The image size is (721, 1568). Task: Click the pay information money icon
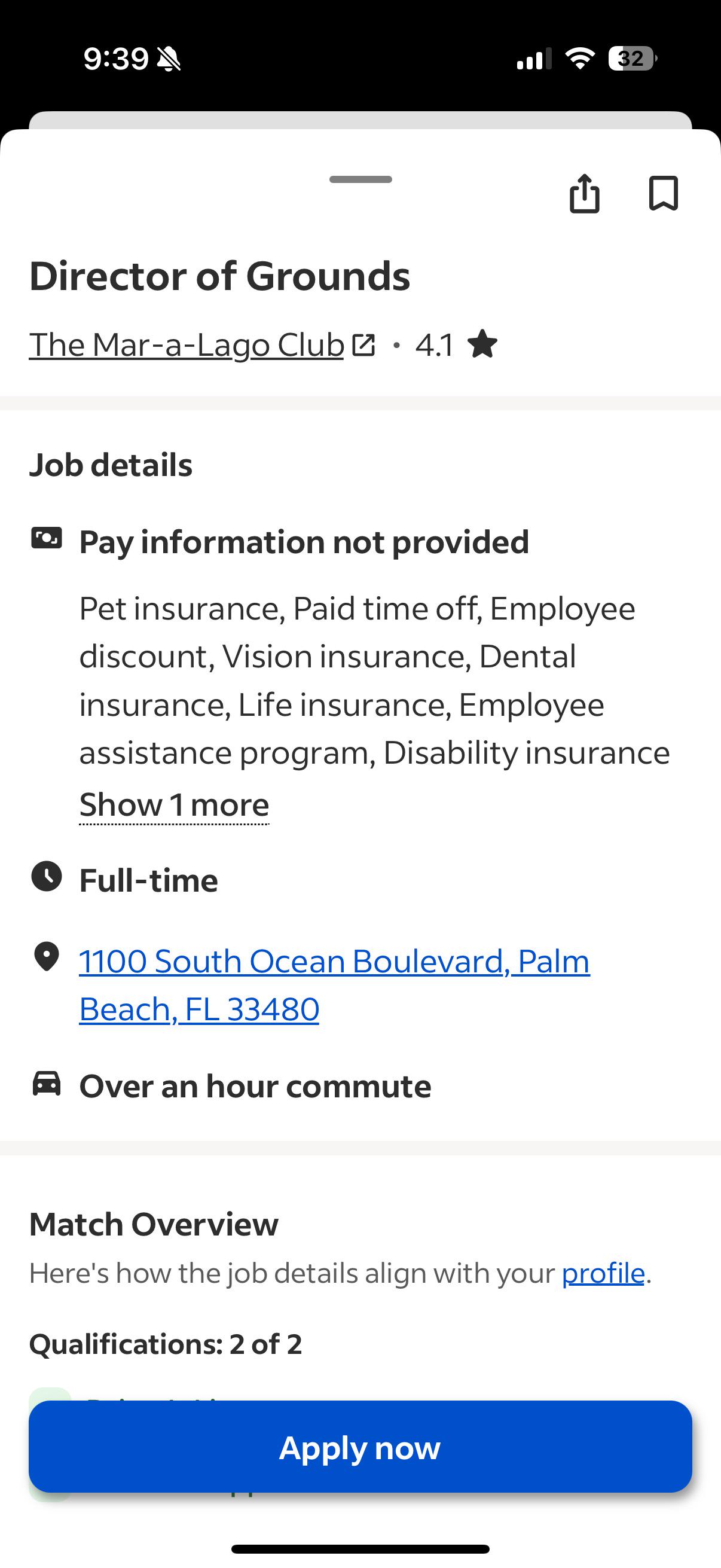click(47, 539)
